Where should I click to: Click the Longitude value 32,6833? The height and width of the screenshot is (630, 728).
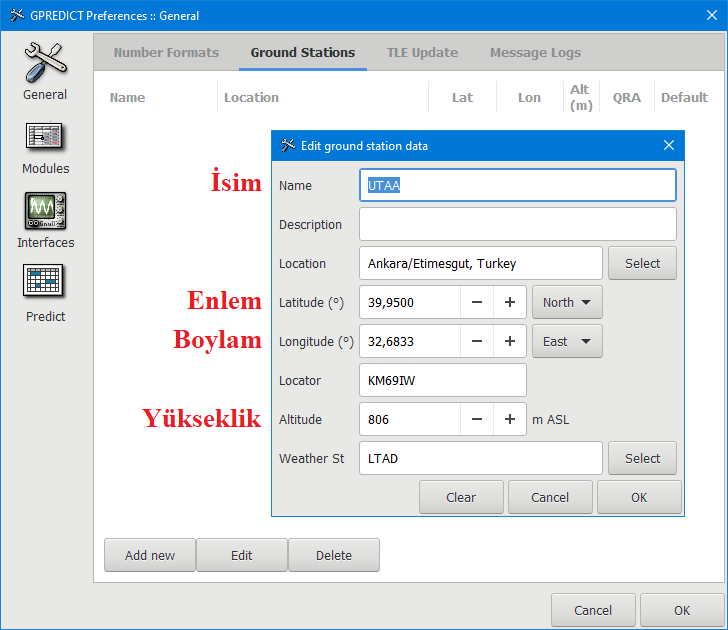point(410,341)
